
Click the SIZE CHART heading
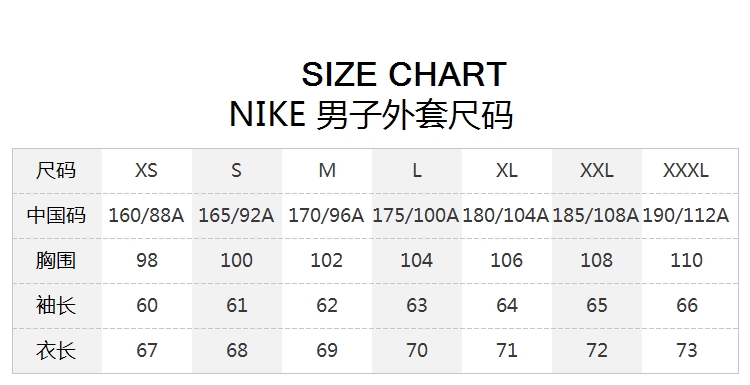pyautogui.click(x=404, y=74)
